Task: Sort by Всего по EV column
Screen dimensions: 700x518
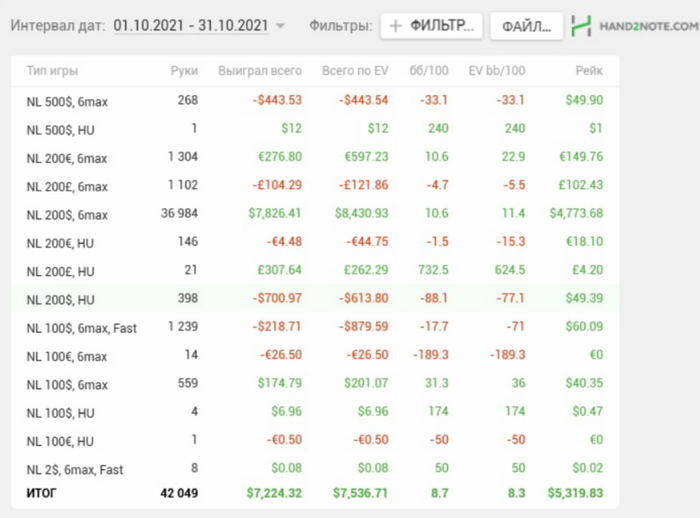Action: point(355,71)
